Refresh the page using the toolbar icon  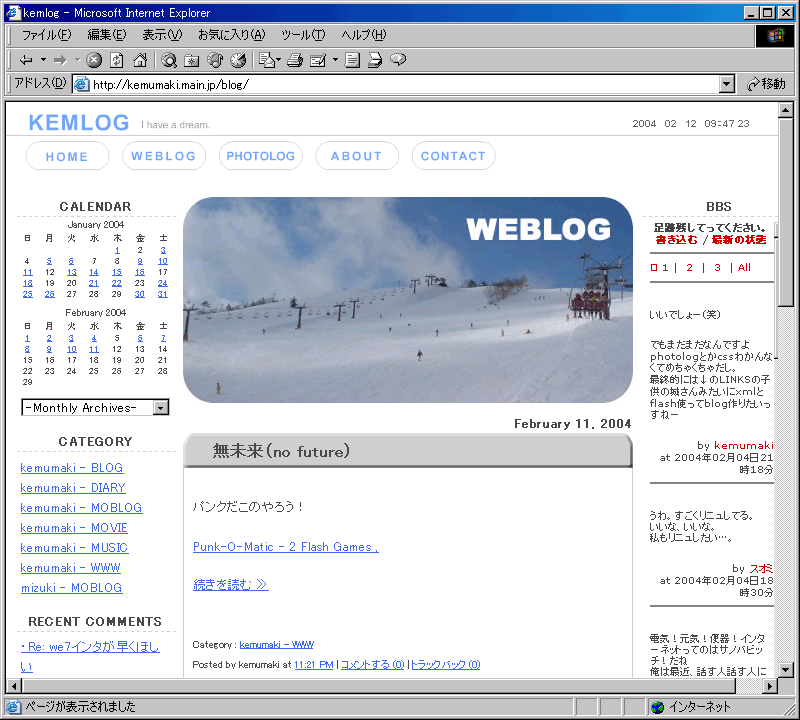(117, 60)
